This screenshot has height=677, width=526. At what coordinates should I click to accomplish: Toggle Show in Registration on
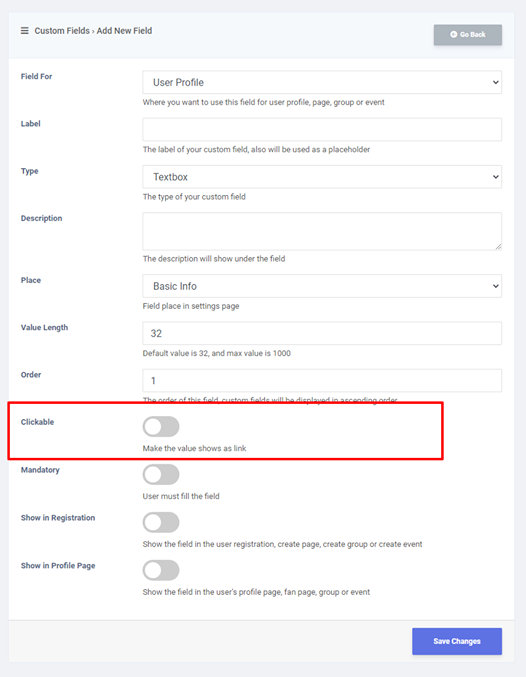[x=161, y=522]
